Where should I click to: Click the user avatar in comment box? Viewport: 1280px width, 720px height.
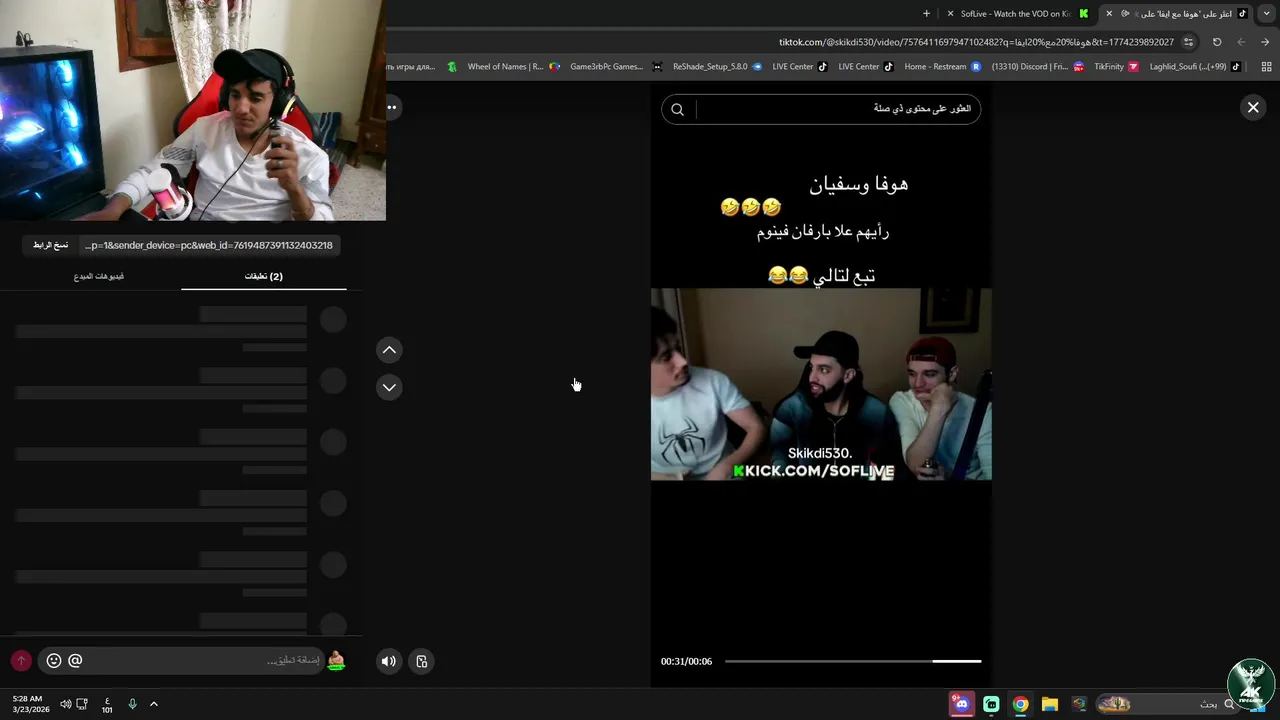336,661
